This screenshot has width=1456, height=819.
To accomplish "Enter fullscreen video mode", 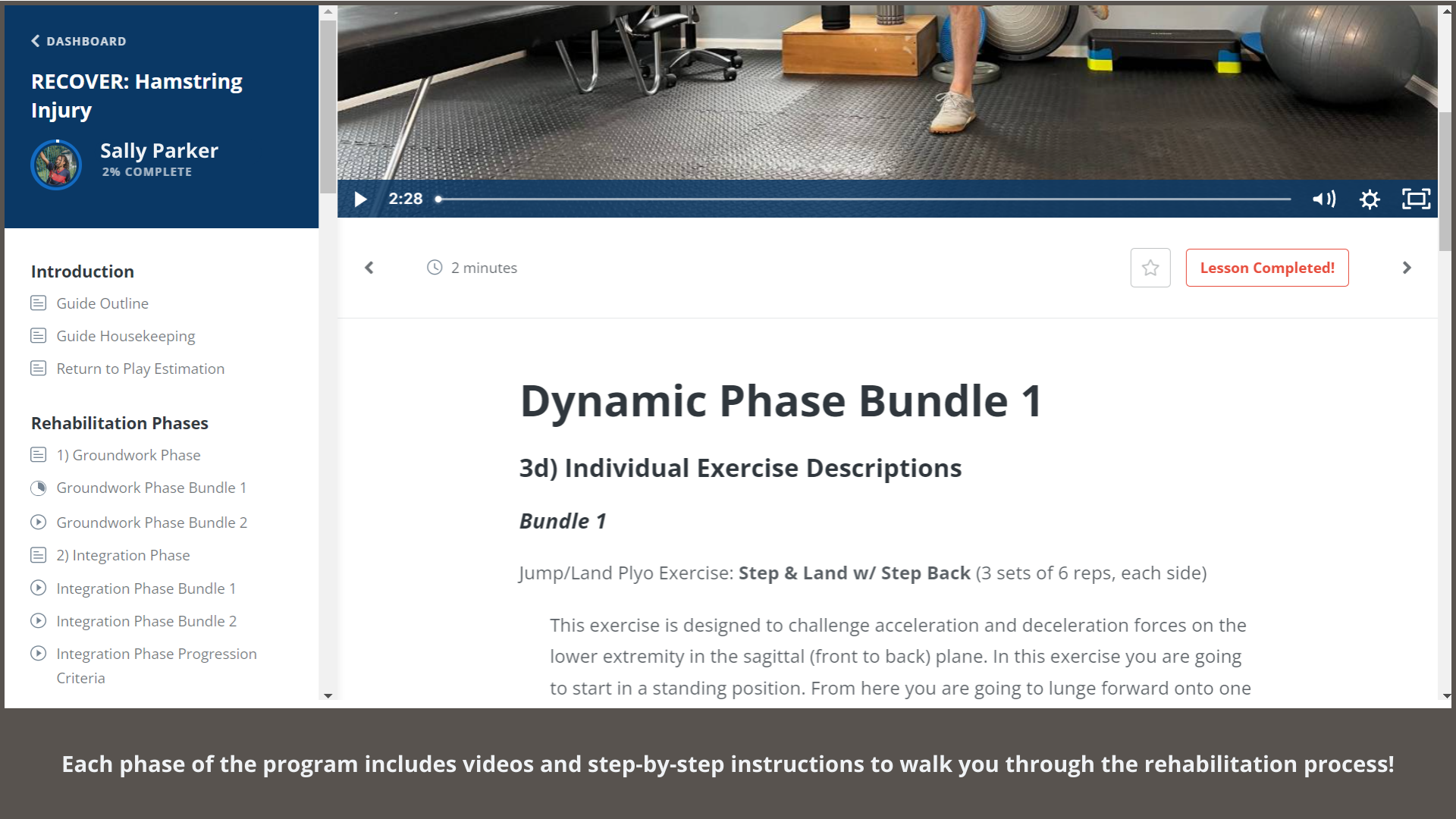I will point(1416,199).
